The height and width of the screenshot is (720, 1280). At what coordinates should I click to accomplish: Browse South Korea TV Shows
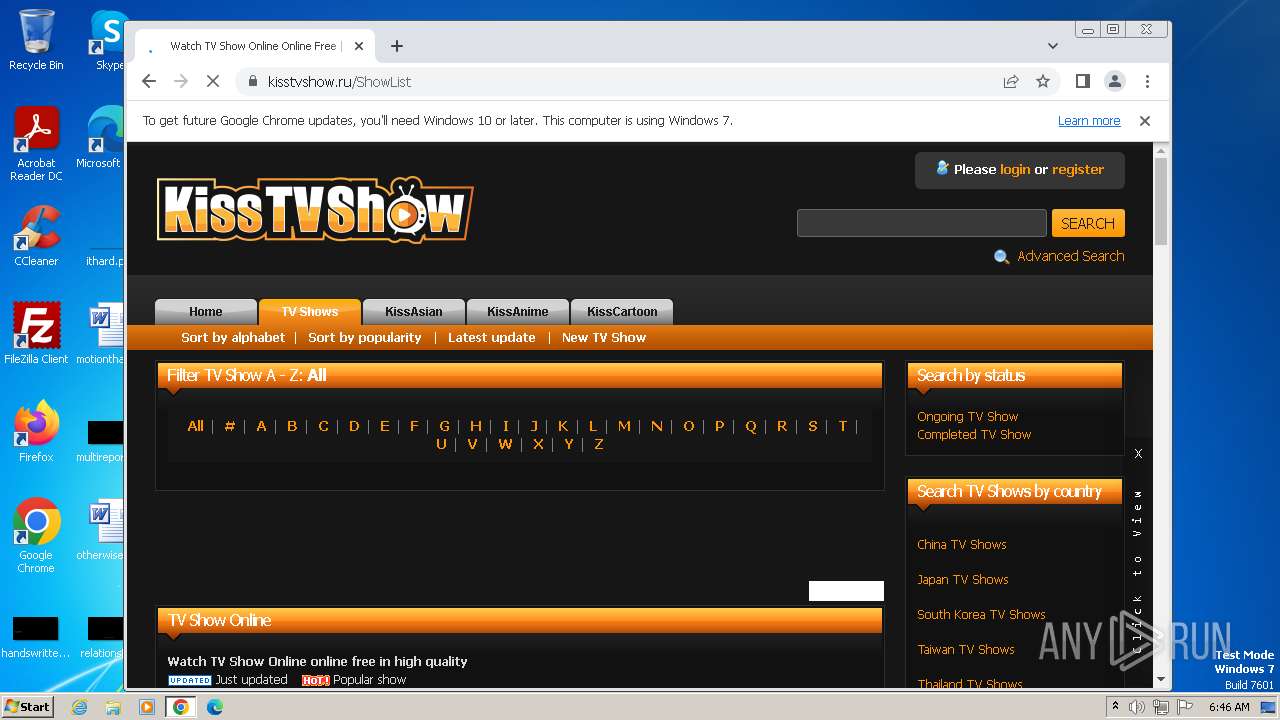pyautogui.click(x=981, y=615)
